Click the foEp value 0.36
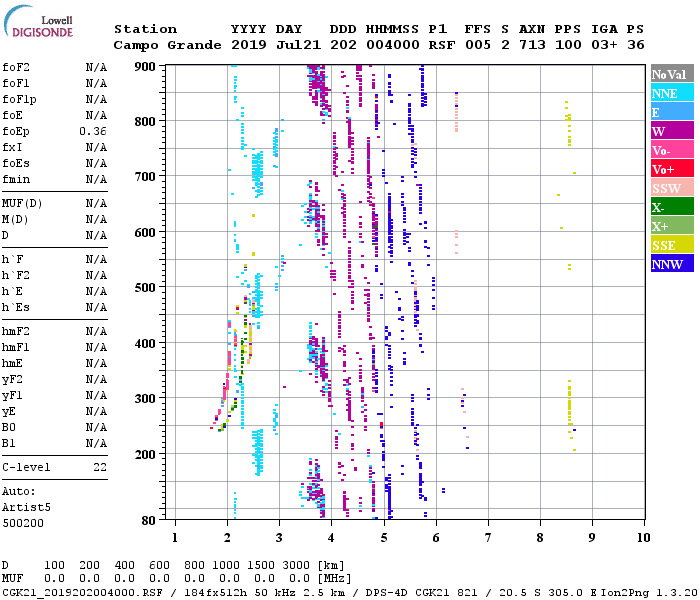This screenshot has width=700, height=600. [x=93, y=131]
